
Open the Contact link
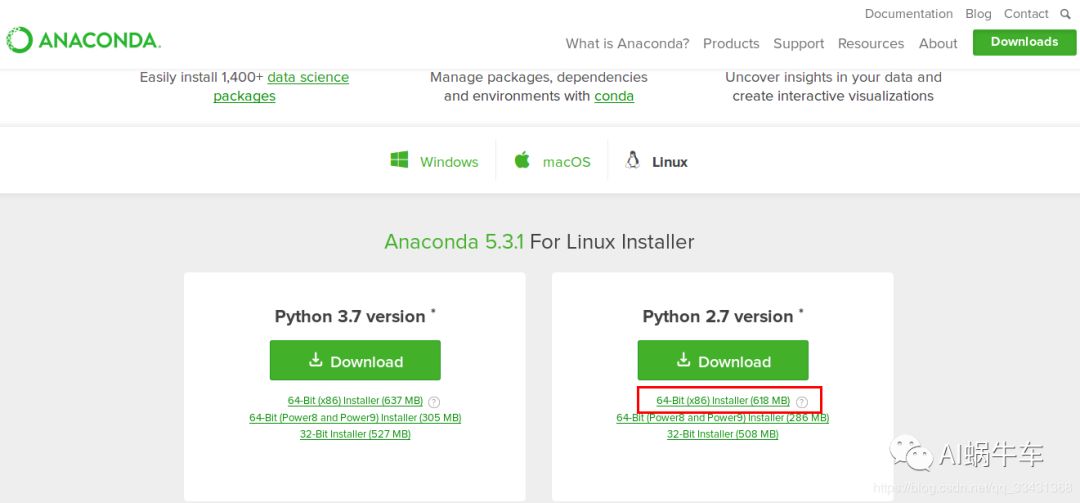[x=1026, y=14]
